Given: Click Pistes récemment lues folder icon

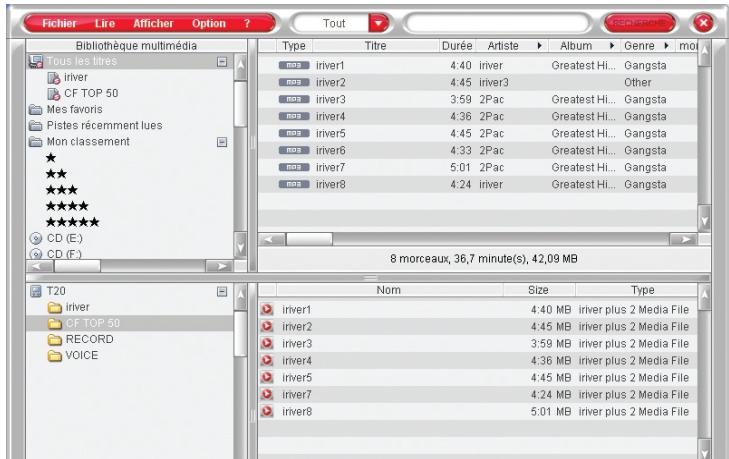Looking at the screenshot, I should tap(36, 126).
